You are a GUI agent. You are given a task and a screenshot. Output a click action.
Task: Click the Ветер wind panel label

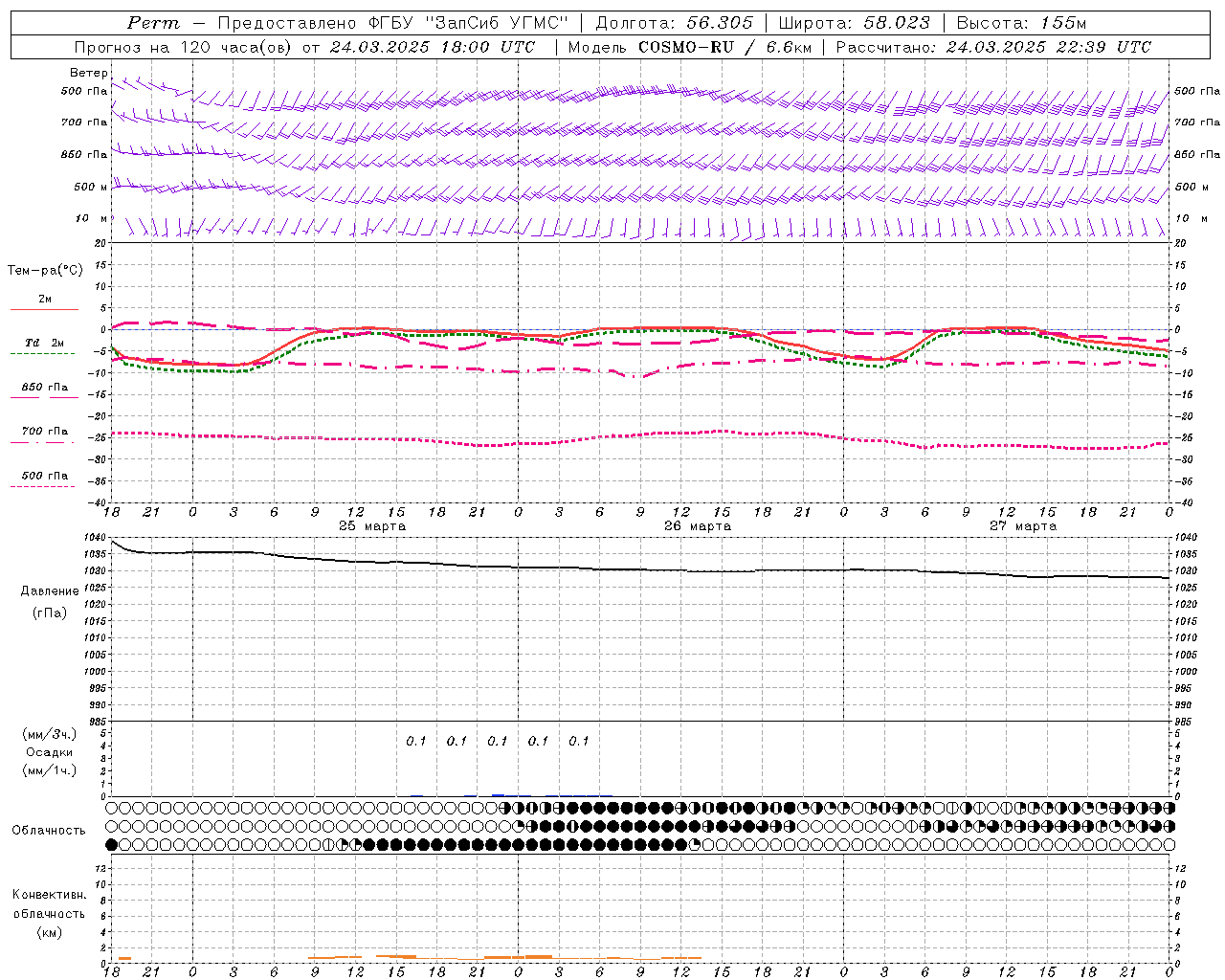tap(89, 73)
